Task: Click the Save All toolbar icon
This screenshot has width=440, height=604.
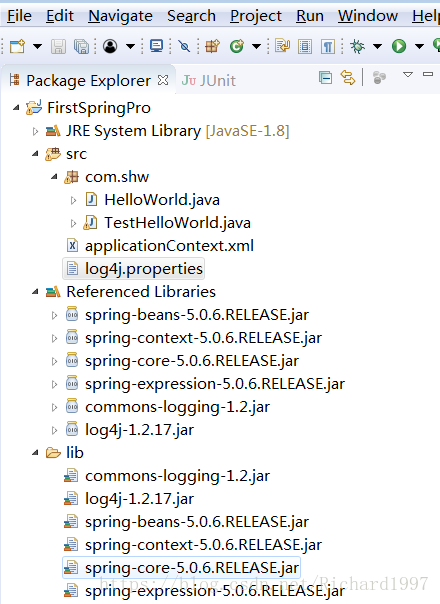Action: tap(81, 47)
